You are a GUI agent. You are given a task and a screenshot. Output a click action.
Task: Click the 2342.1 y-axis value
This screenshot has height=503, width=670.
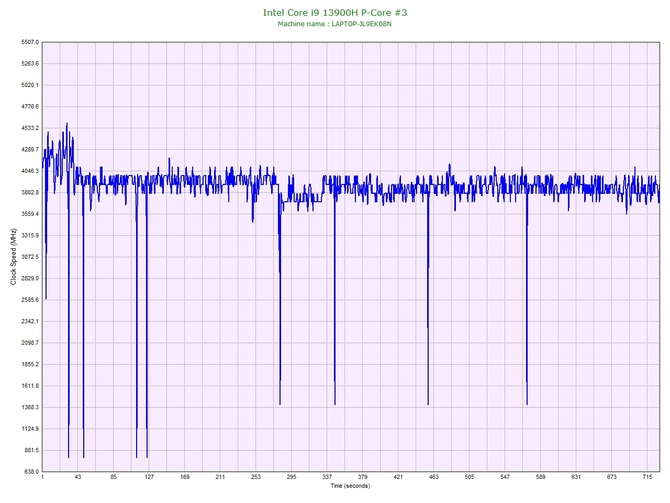(x=30, y=321)
